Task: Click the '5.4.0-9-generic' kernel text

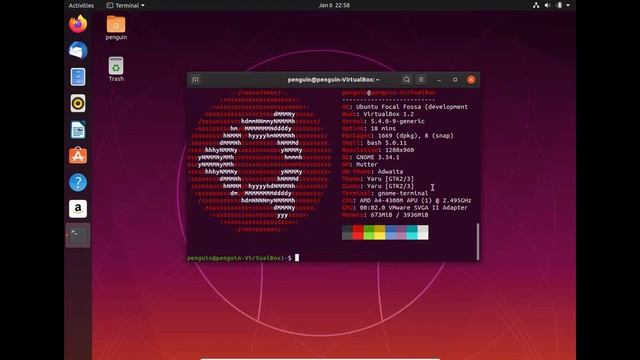Action: 397,121
